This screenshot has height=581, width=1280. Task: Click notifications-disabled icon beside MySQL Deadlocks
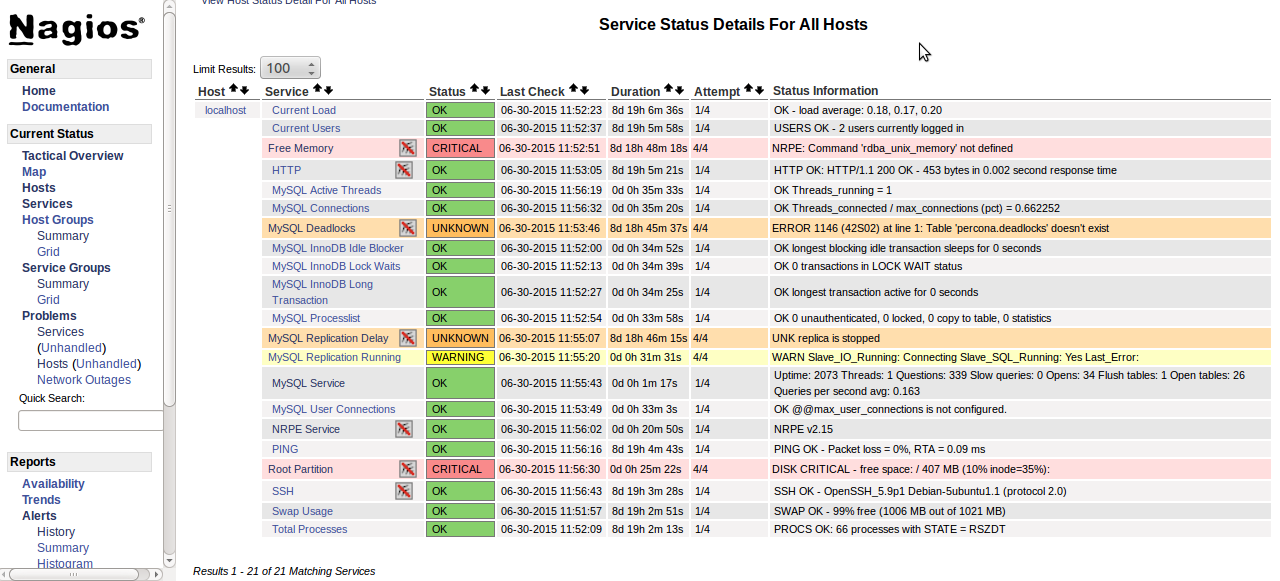[407, 228]
